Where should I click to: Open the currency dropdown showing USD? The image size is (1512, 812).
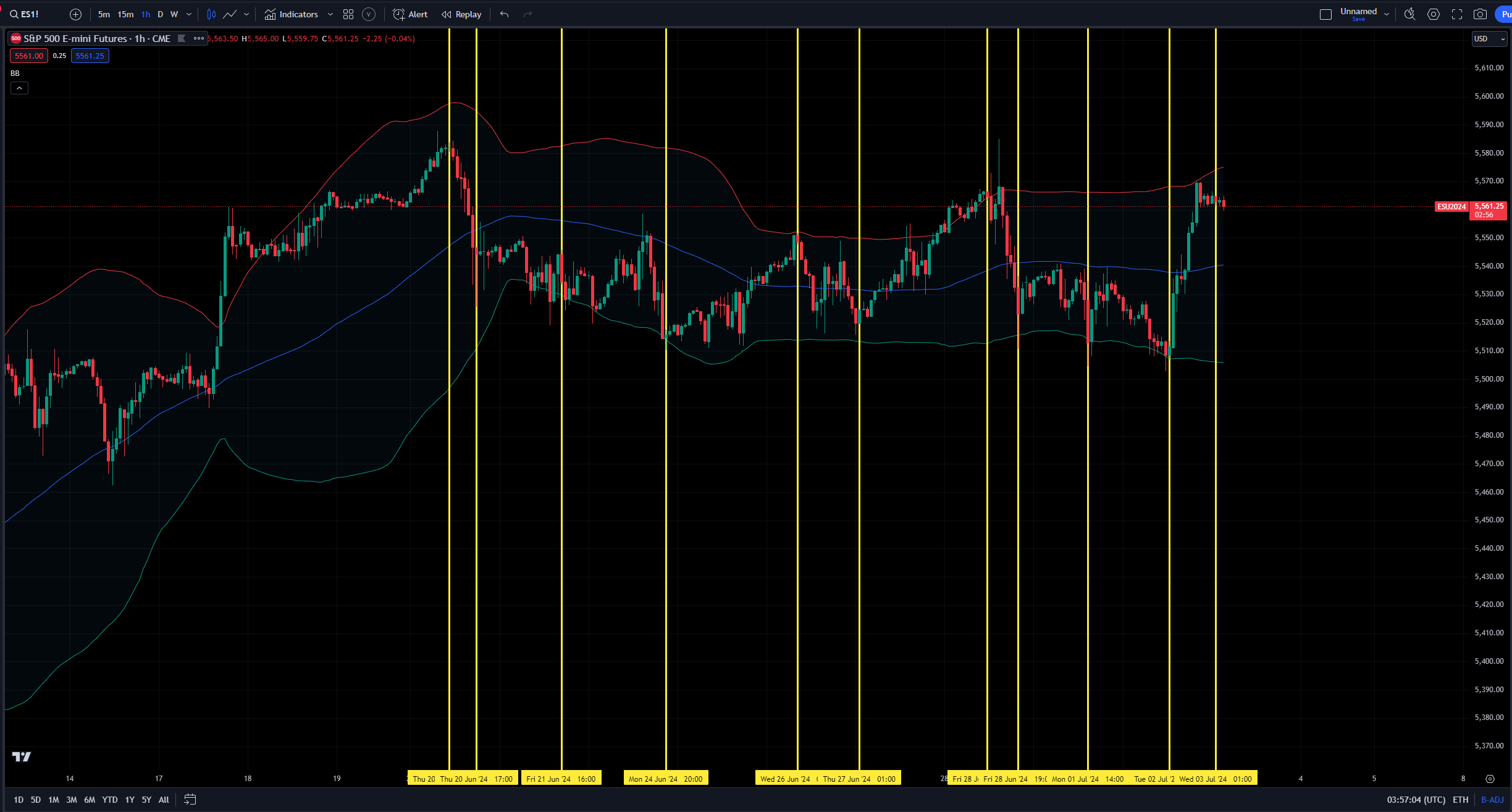tap(1489, 39)
